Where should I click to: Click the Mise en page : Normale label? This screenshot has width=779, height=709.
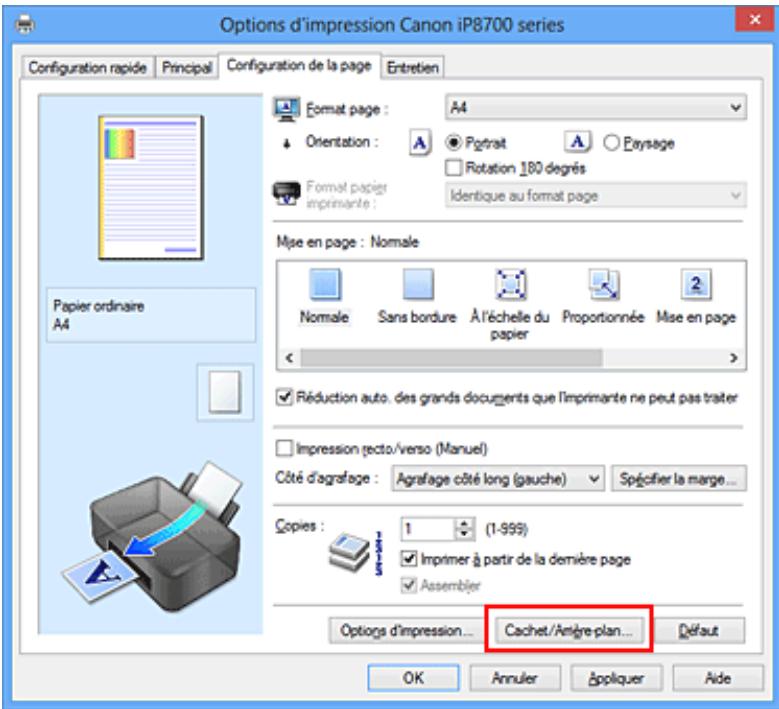(x=347, y=242)
